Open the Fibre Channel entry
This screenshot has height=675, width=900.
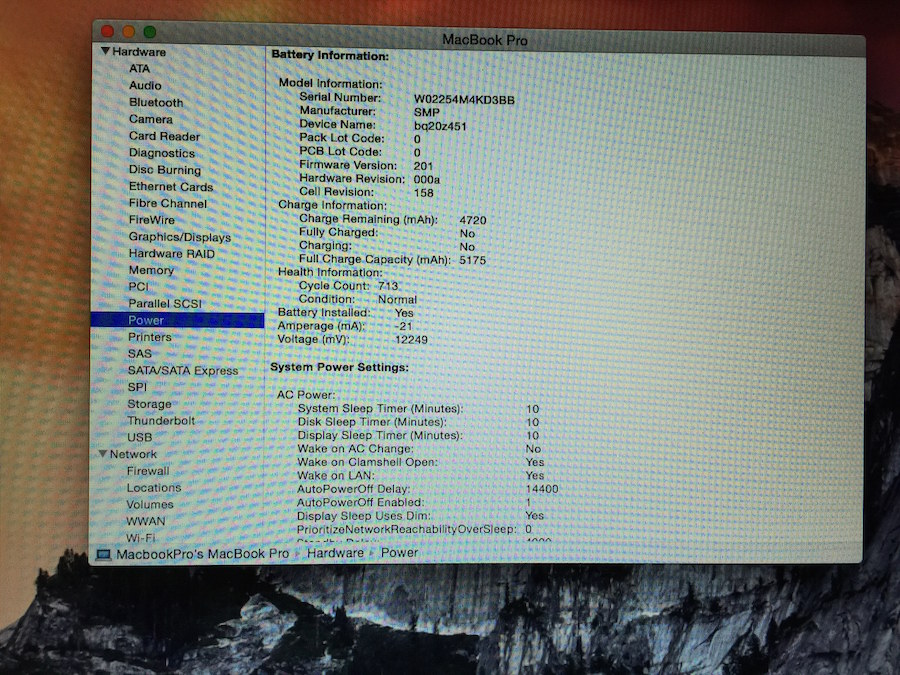click(x=168, y=203)
